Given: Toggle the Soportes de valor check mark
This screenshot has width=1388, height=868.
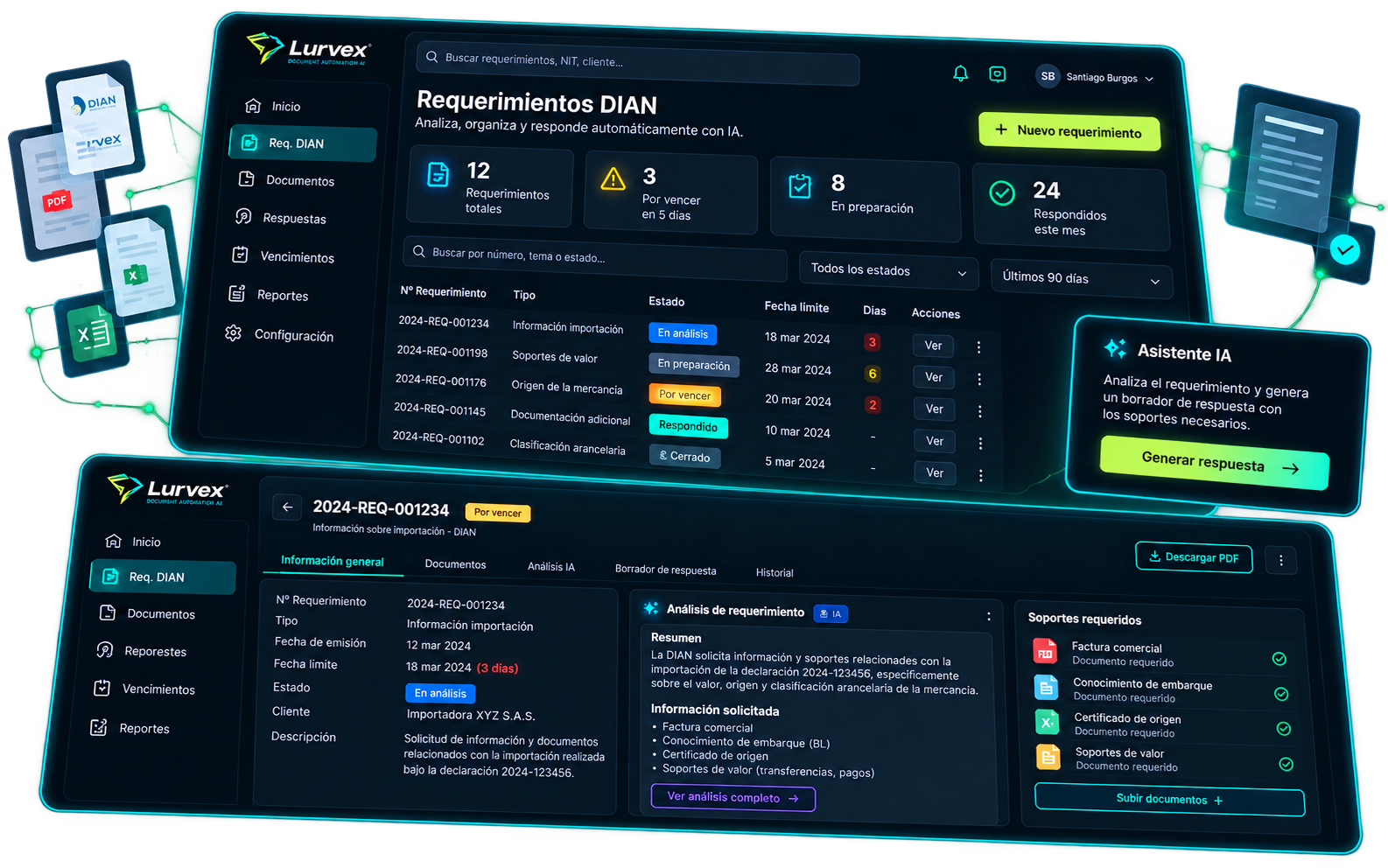Looking at the screenshot, I should pos(1286,764).
